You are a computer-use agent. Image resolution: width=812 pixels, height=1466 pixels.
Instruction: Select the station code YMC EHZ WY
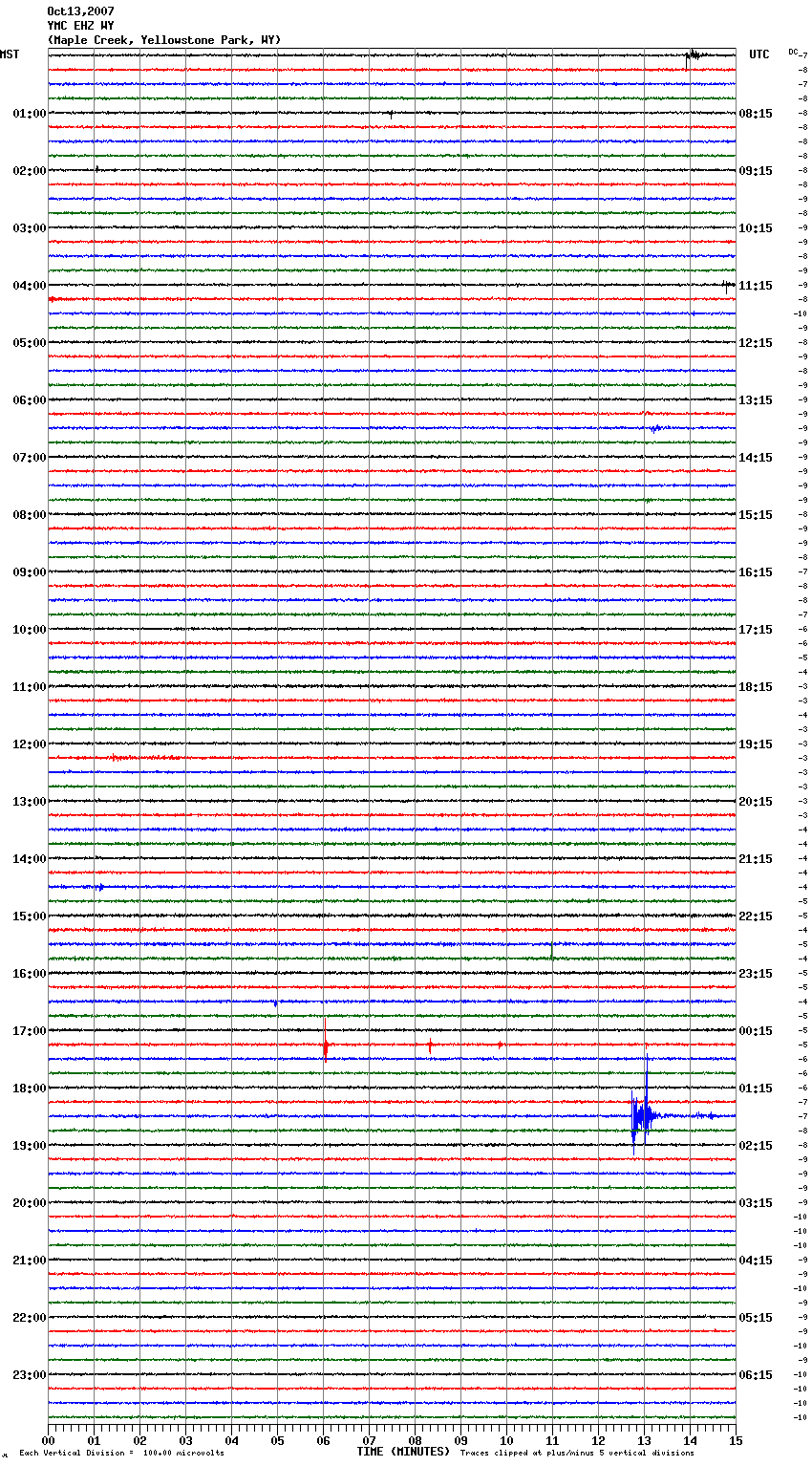click(80, 26)
